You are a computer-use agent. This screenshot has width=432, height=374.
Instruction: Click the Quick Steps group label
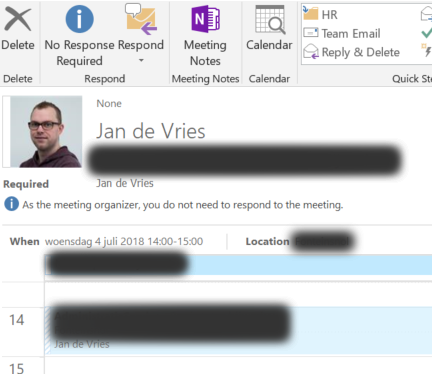tap(412, 79)
